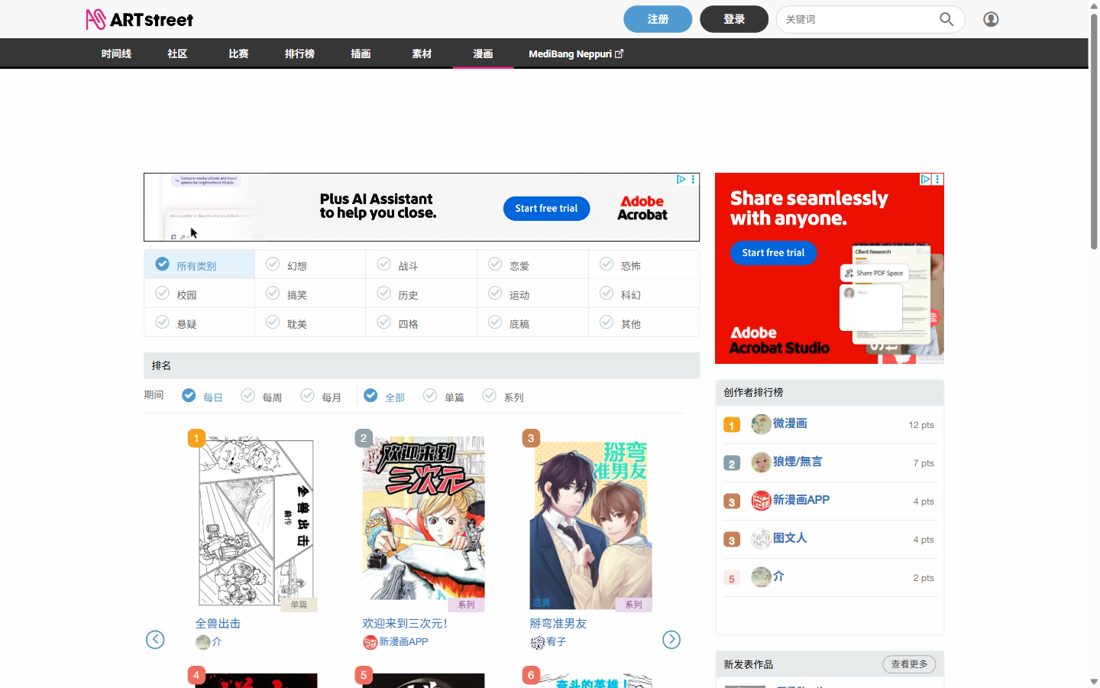
Task: Open 插画 nav tab
Action: 361,54
